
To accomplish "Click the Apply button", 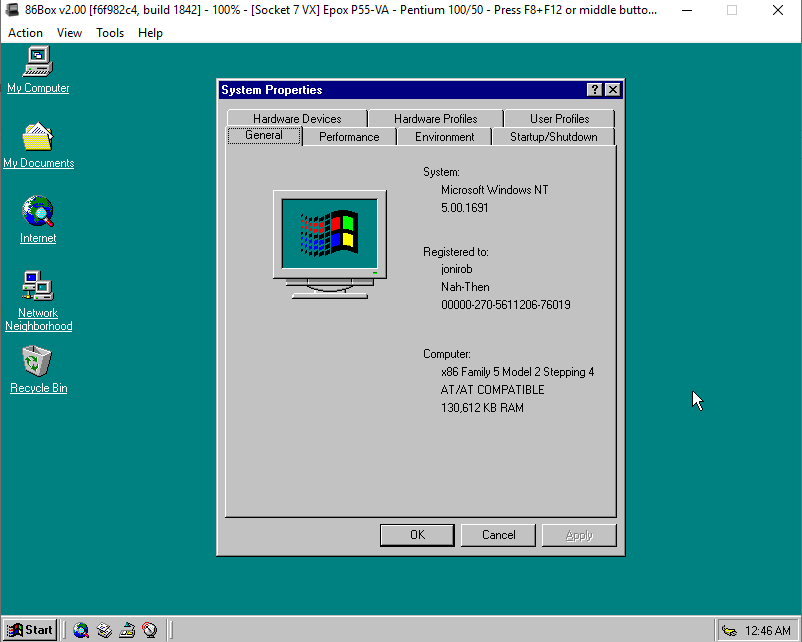I will 579,535.
